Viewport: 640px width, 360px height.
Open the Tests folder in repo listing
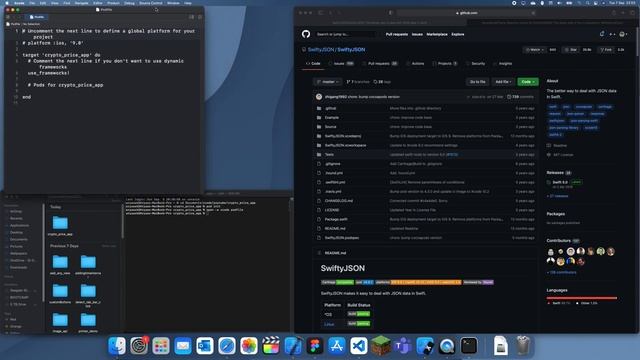(329, 154)
